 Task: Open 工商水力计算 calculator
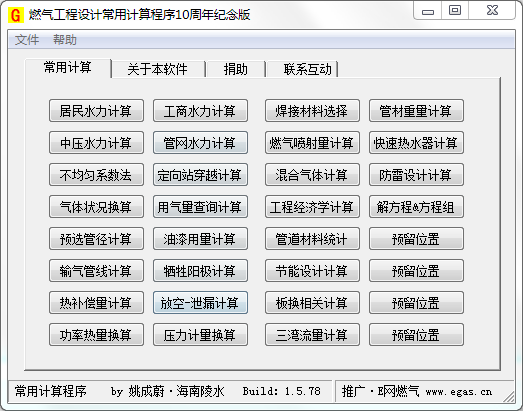click(200, 111)
